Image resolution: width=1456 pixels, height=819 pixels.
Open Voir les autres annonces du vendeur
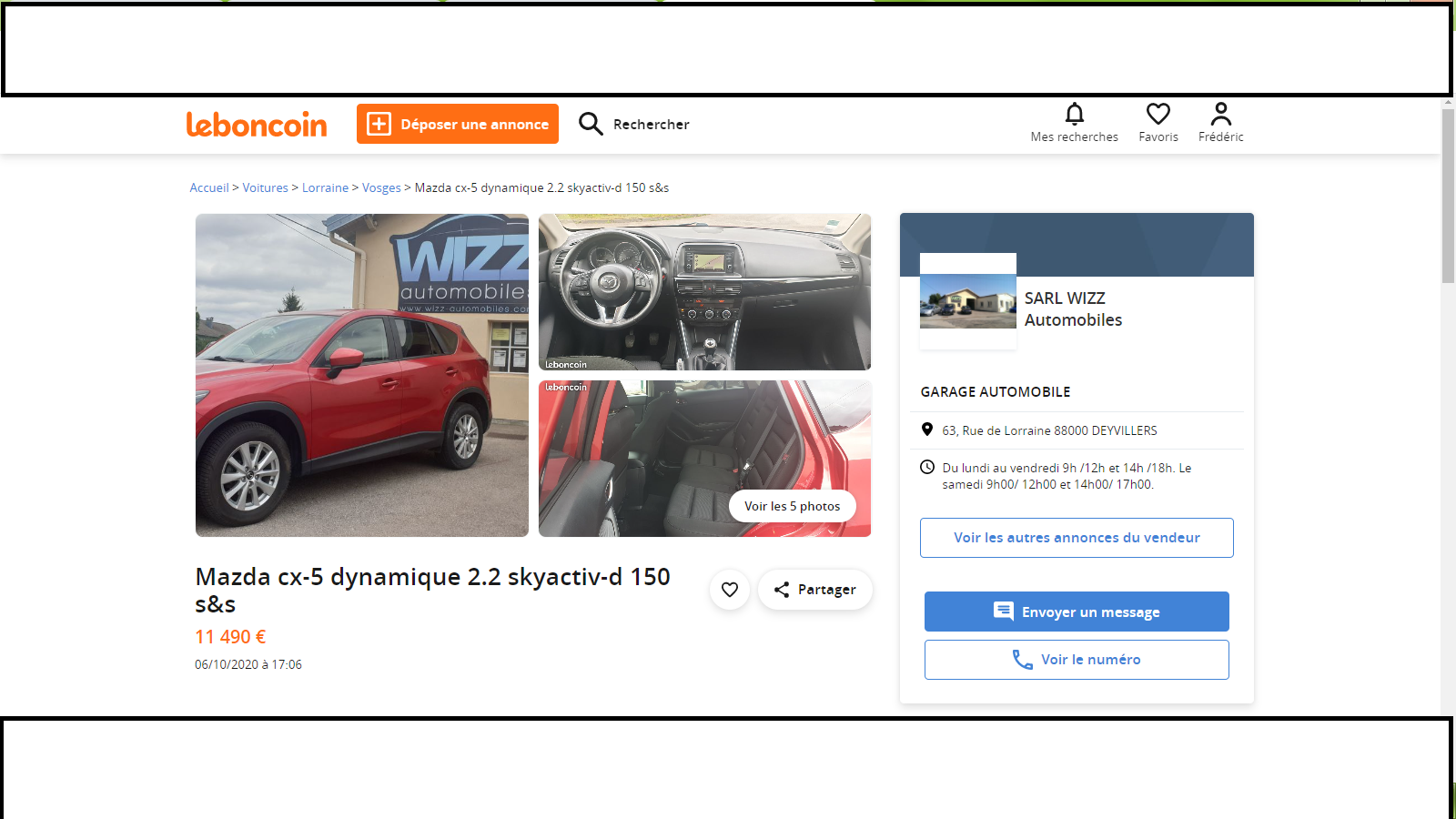[1077, 538]
